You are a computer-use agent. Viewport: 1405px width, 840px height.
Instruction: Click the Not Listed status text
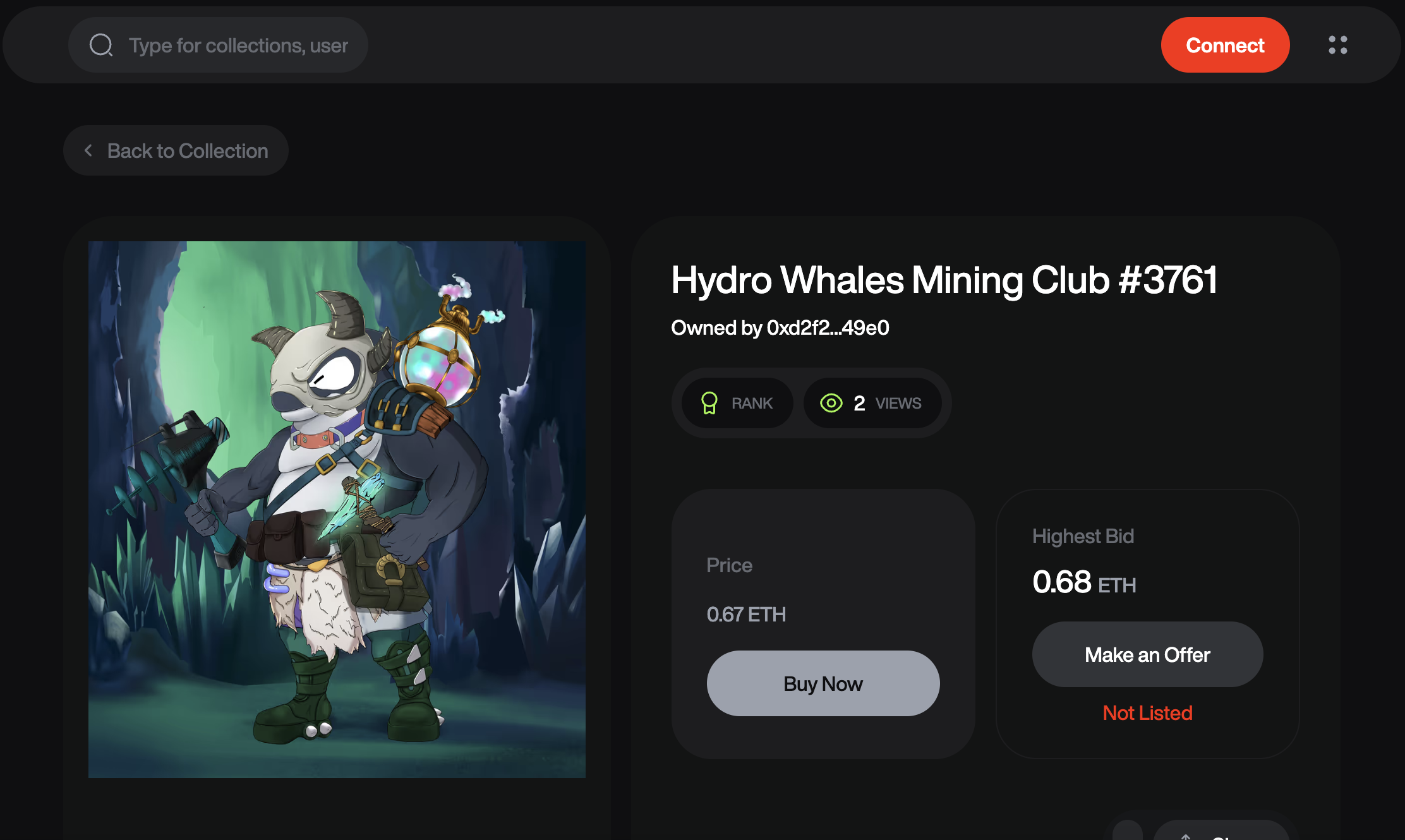tap(1147, 713)
